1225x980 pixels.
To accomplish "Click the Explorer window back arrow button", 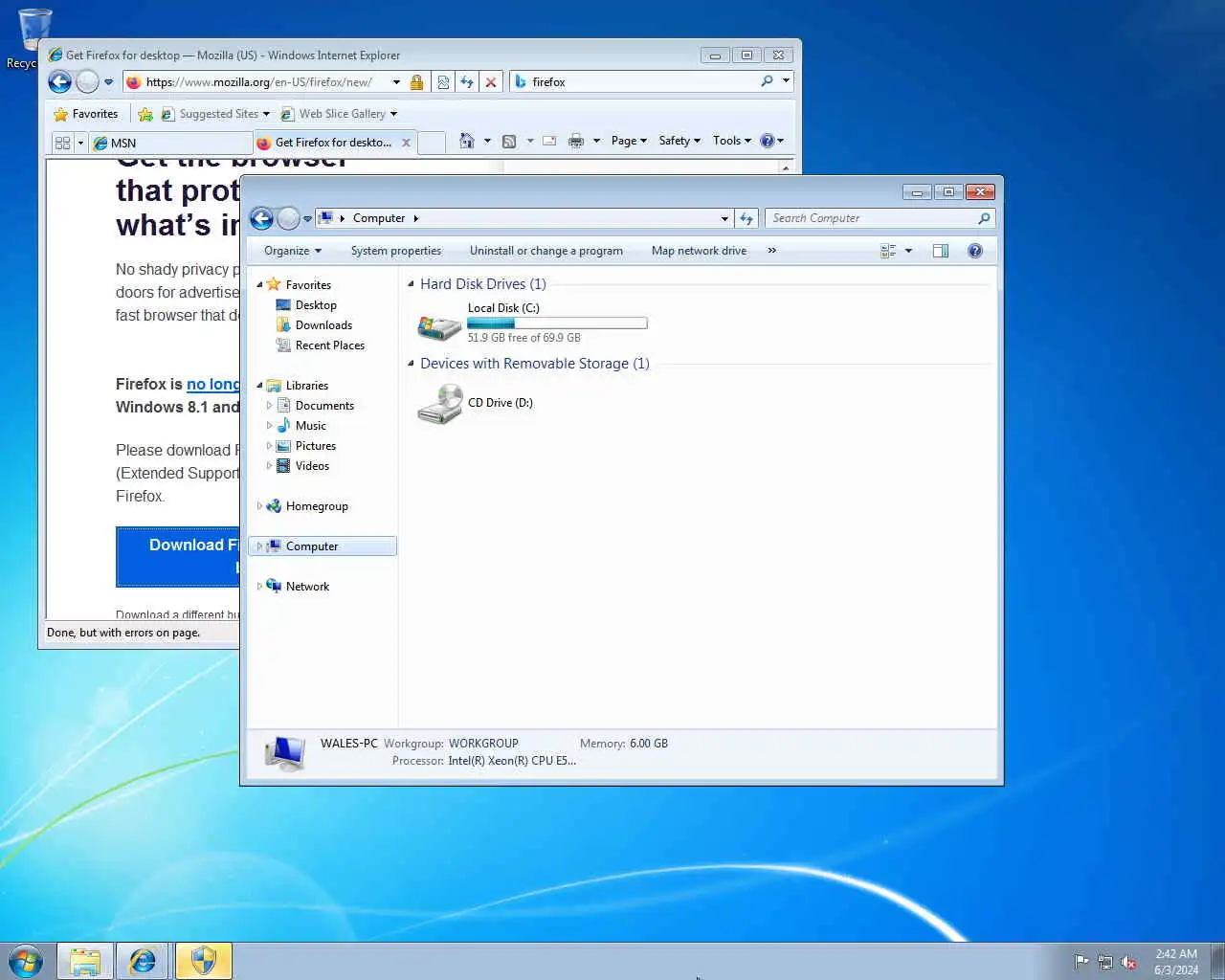I will coord(261,218).
